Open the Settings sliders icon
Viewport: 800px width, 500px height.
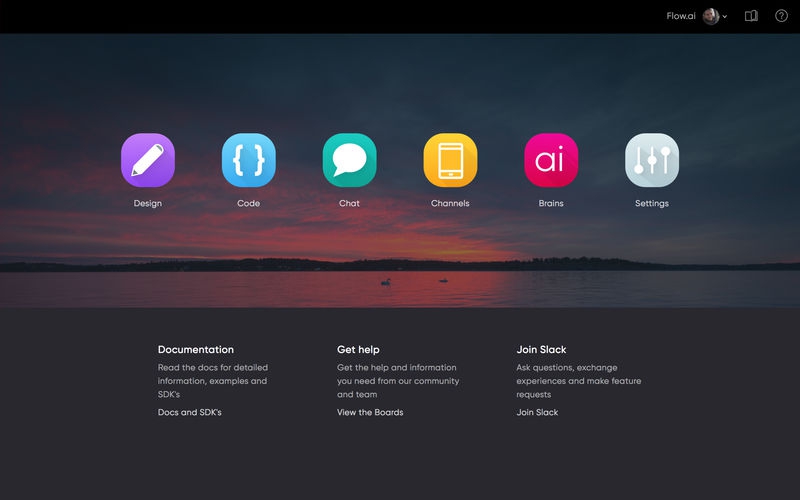click(x=652, y=160)
